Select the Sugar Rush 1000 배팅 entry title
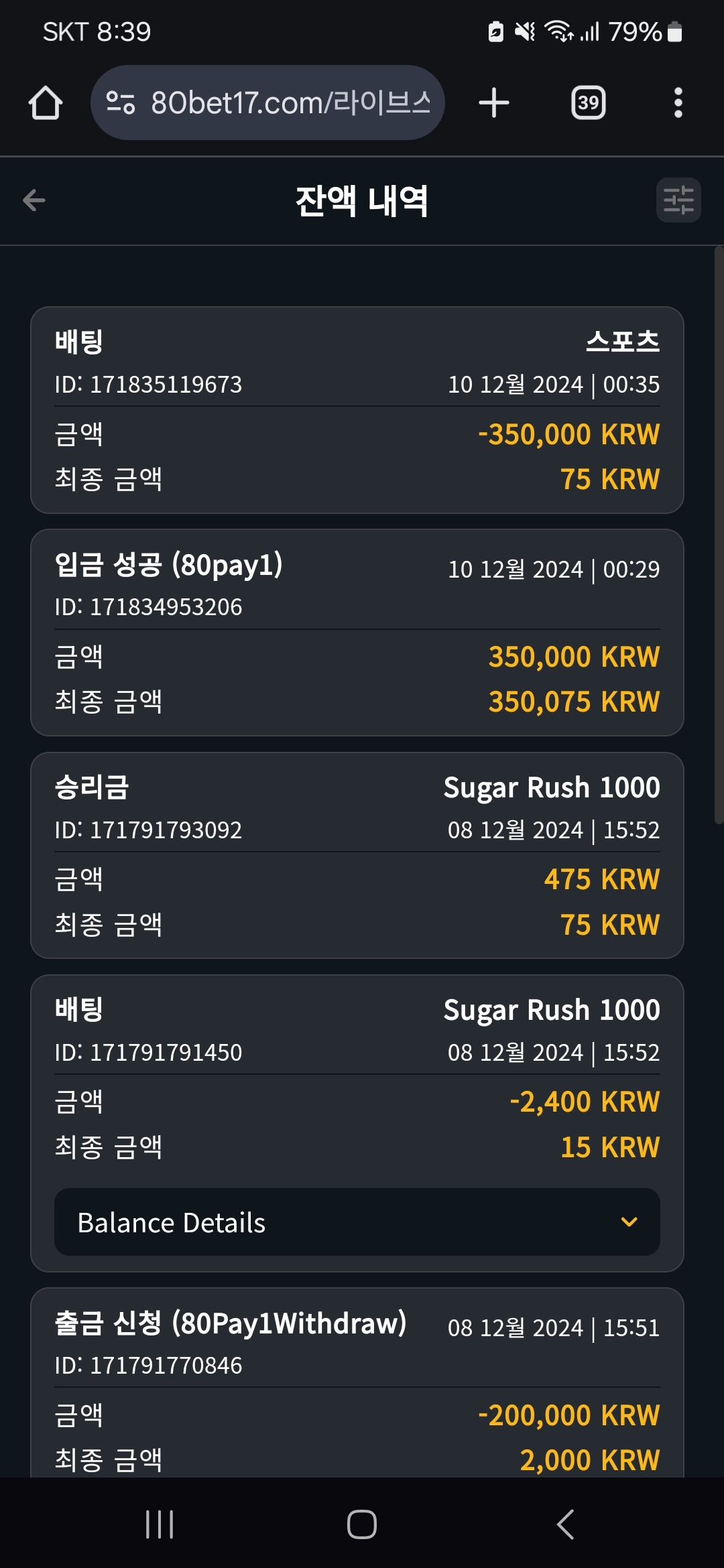This screenshot has height=1568, width=724. tap(78, 1009)
